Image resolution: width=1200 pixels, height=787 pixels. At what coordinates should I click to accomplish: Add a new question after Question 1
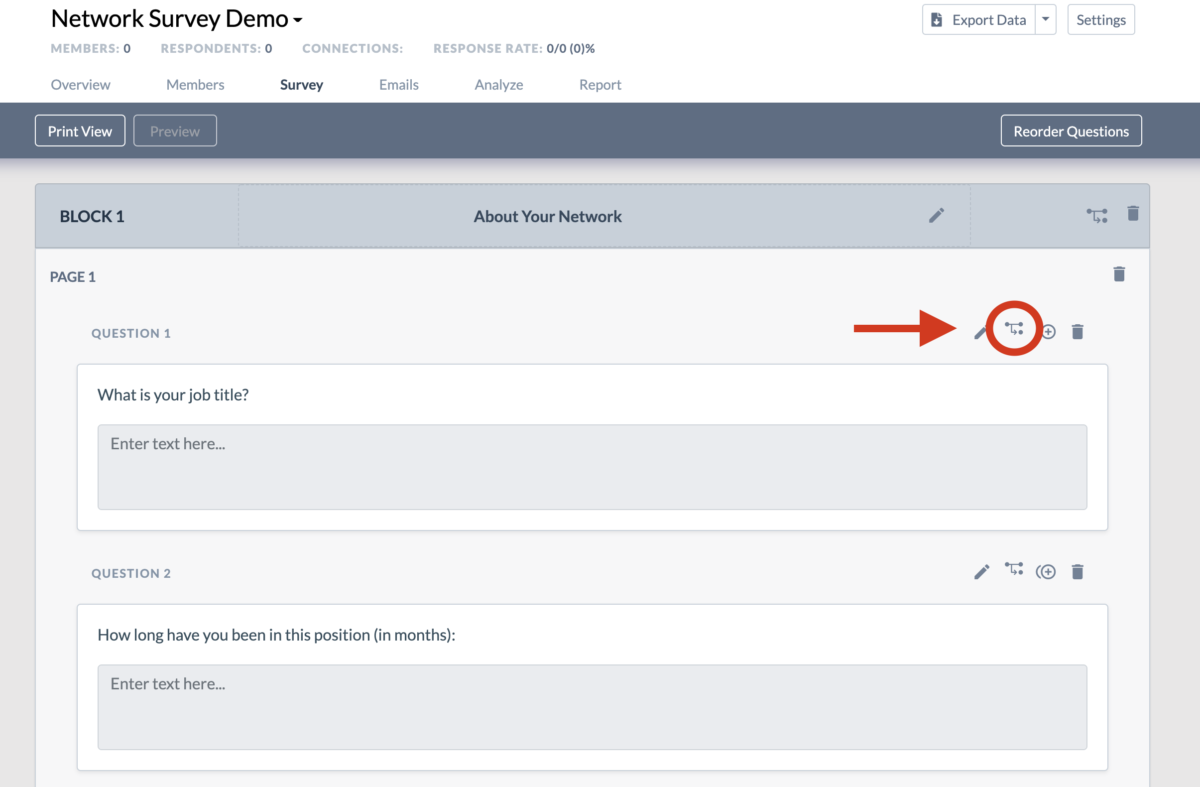(x=1047, y=331)
